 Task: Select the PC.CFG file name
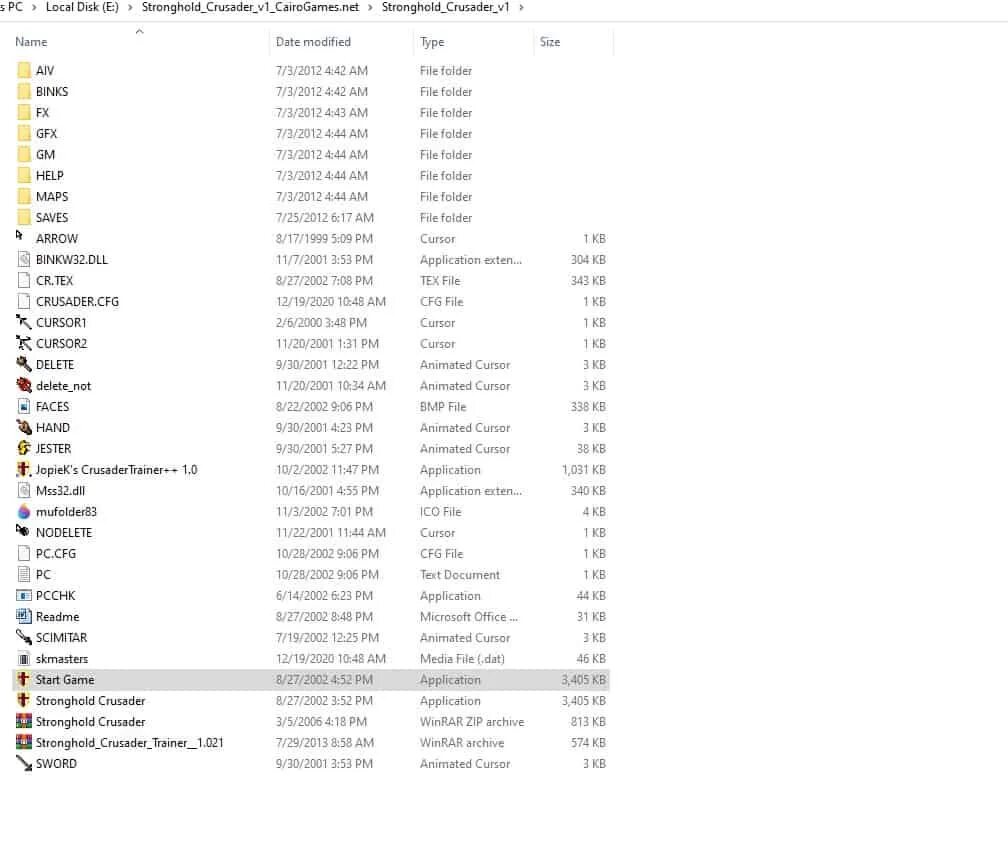[56, 553]
